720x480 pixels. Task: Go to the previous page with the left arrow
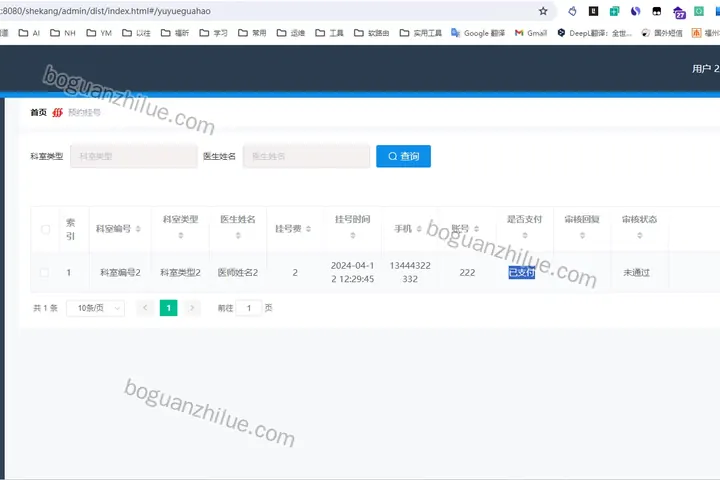[145, 308]
